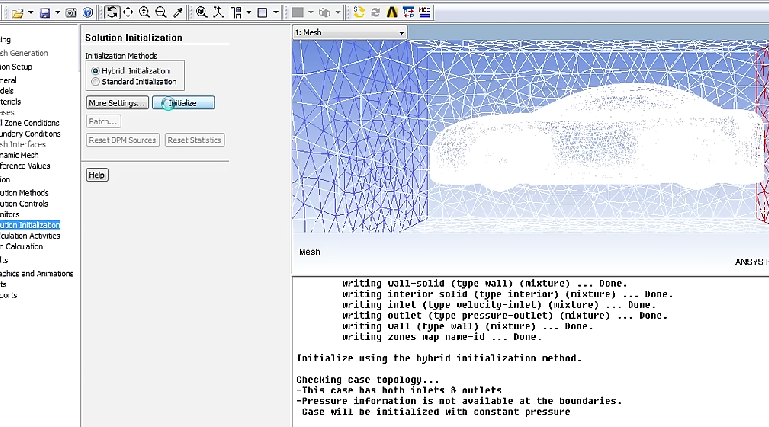
Task: Select Solution Initialization in navigation tree
Action: [30, 225]
